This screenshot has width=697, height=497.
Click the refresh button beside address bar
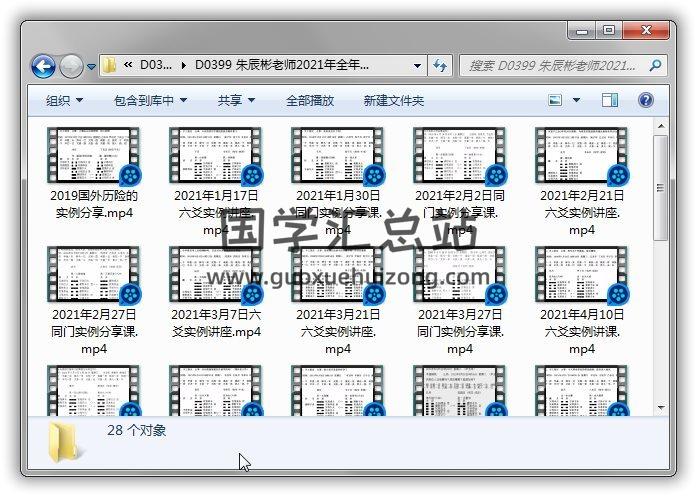tap(440, 66)
